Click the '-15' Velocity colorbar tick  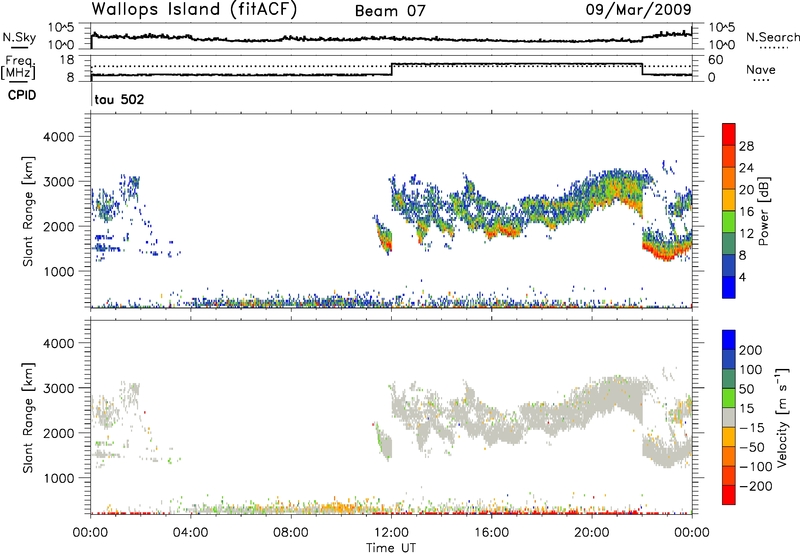tap(752, 427)
